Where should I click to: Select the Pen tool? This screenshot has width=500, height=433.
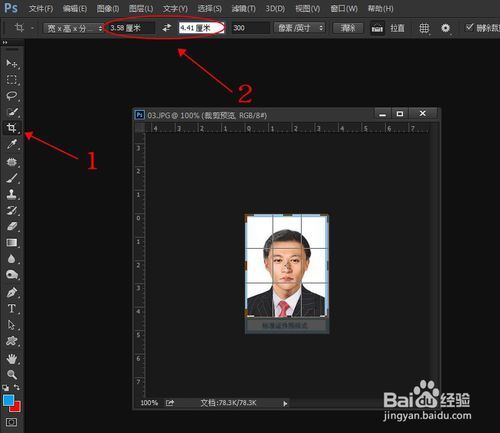(x=12, y=292)
